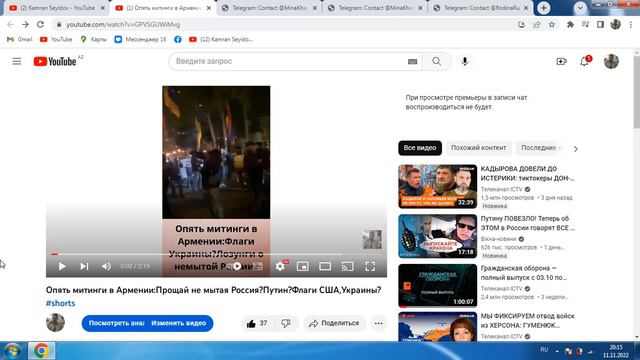
Task: Dislike the video with thumbs down
Action: (x=286, y=323)
